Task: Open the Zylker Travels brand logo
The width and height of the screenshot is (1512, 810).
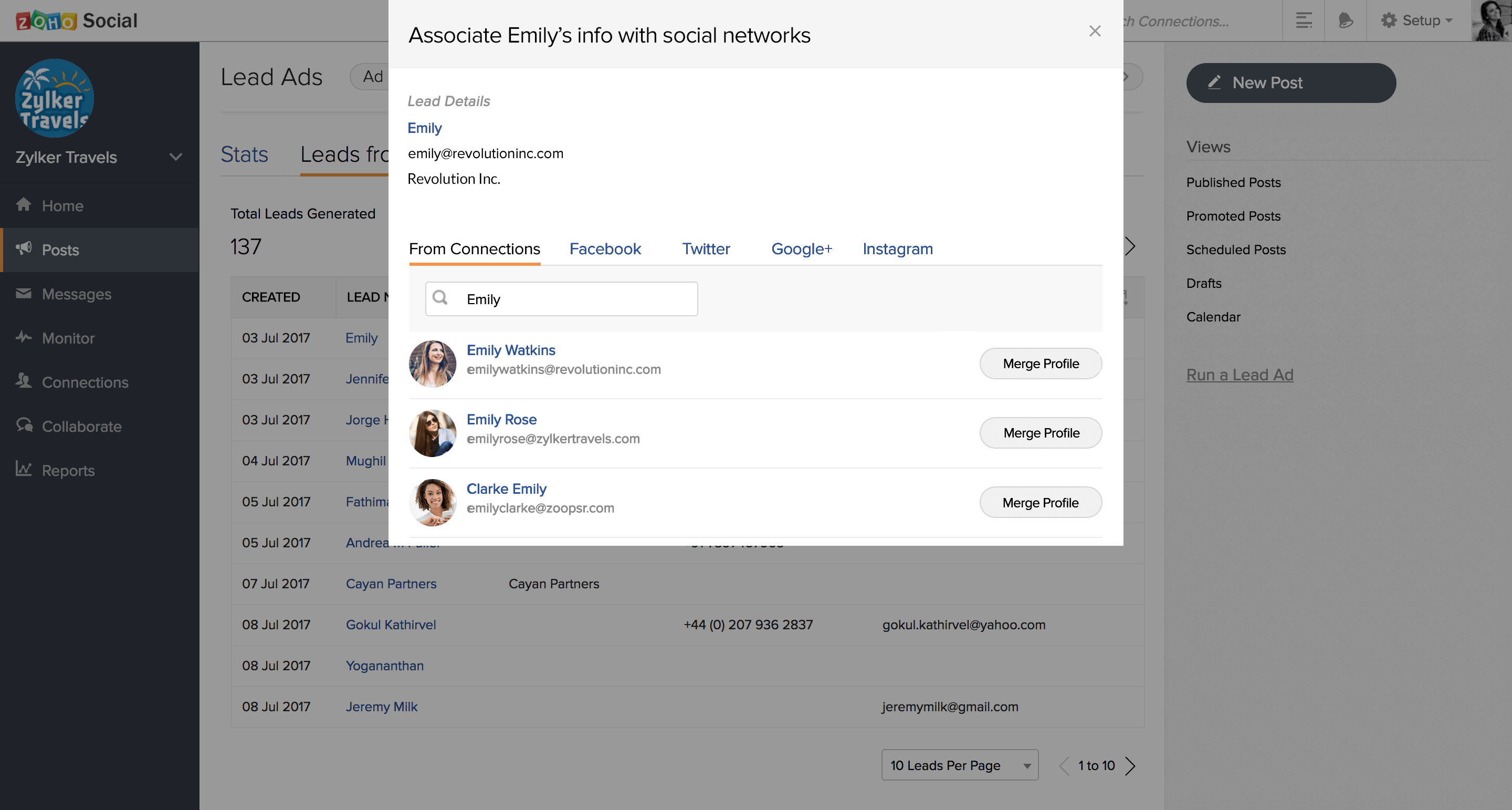Action: pyautogui.click(x=54, y=98)
